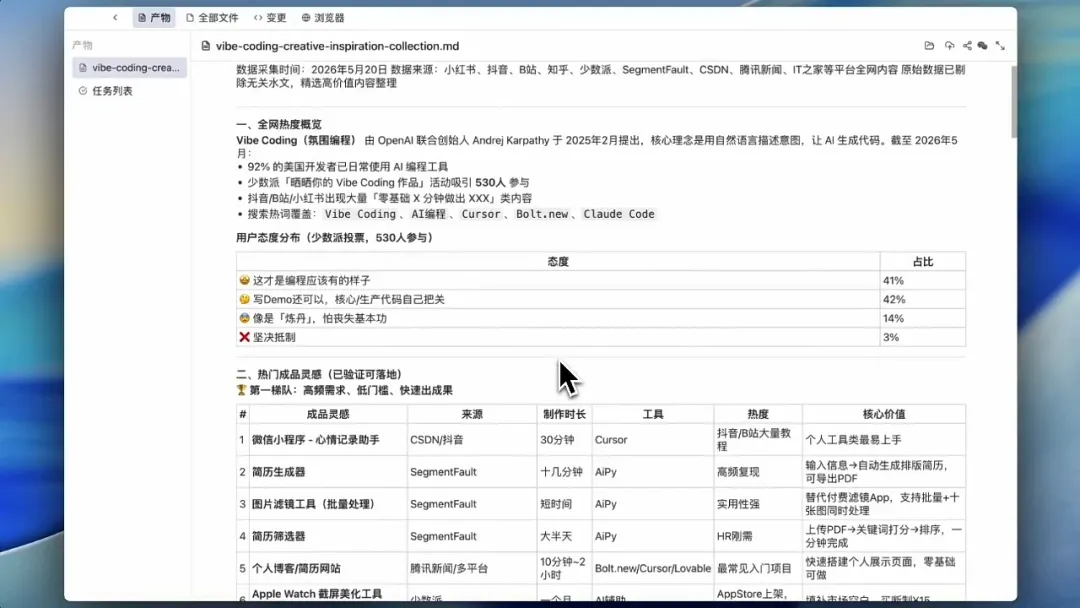Click the 第一梯队 trophy subheading
The height and width of the screenshot is (608, 1080).
coord(344,390)
